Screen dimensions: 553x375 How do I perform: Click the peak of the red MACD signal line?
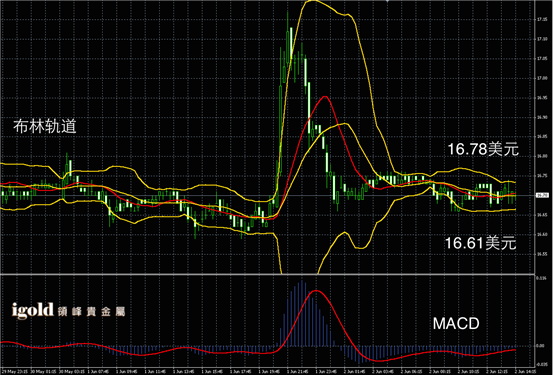tap(316, 291)
